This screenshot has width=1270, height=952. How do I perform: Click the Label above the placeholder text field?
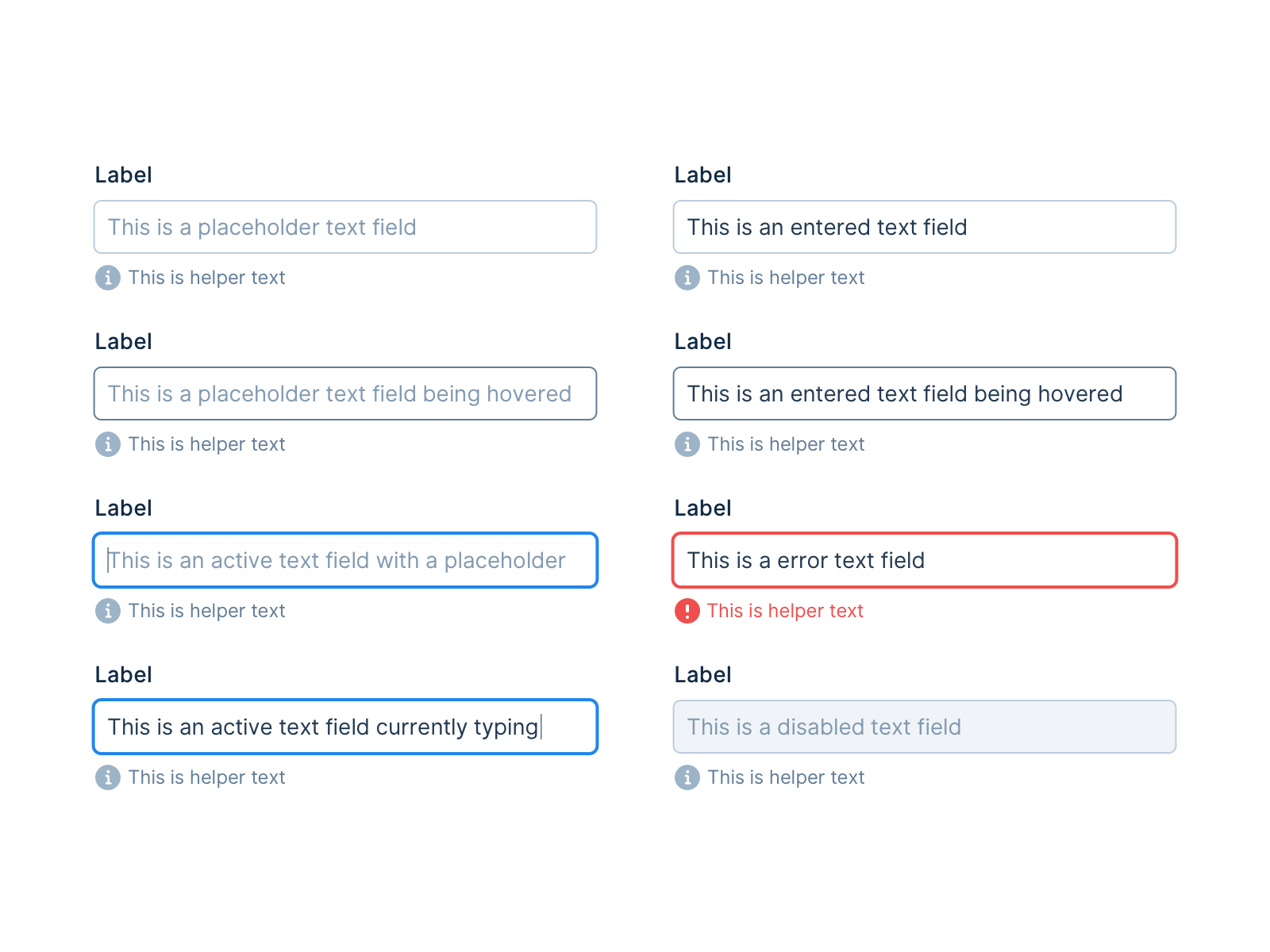(123, 175)
